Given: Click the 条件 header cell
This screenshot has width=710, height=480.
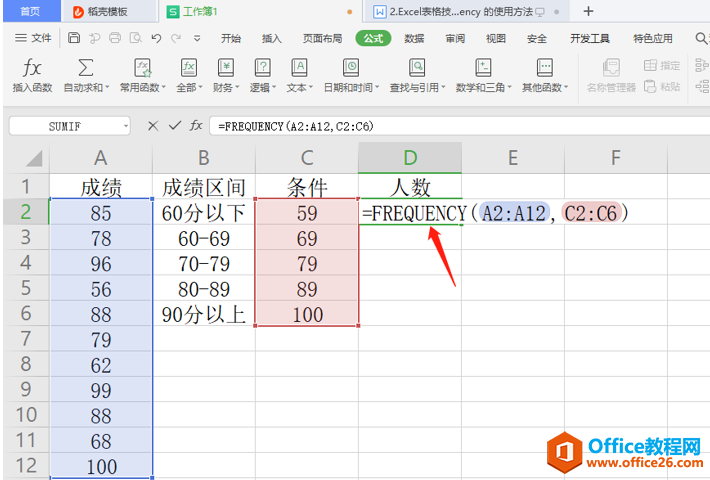Looking at the screenshot, I should [x=307, y=187].
